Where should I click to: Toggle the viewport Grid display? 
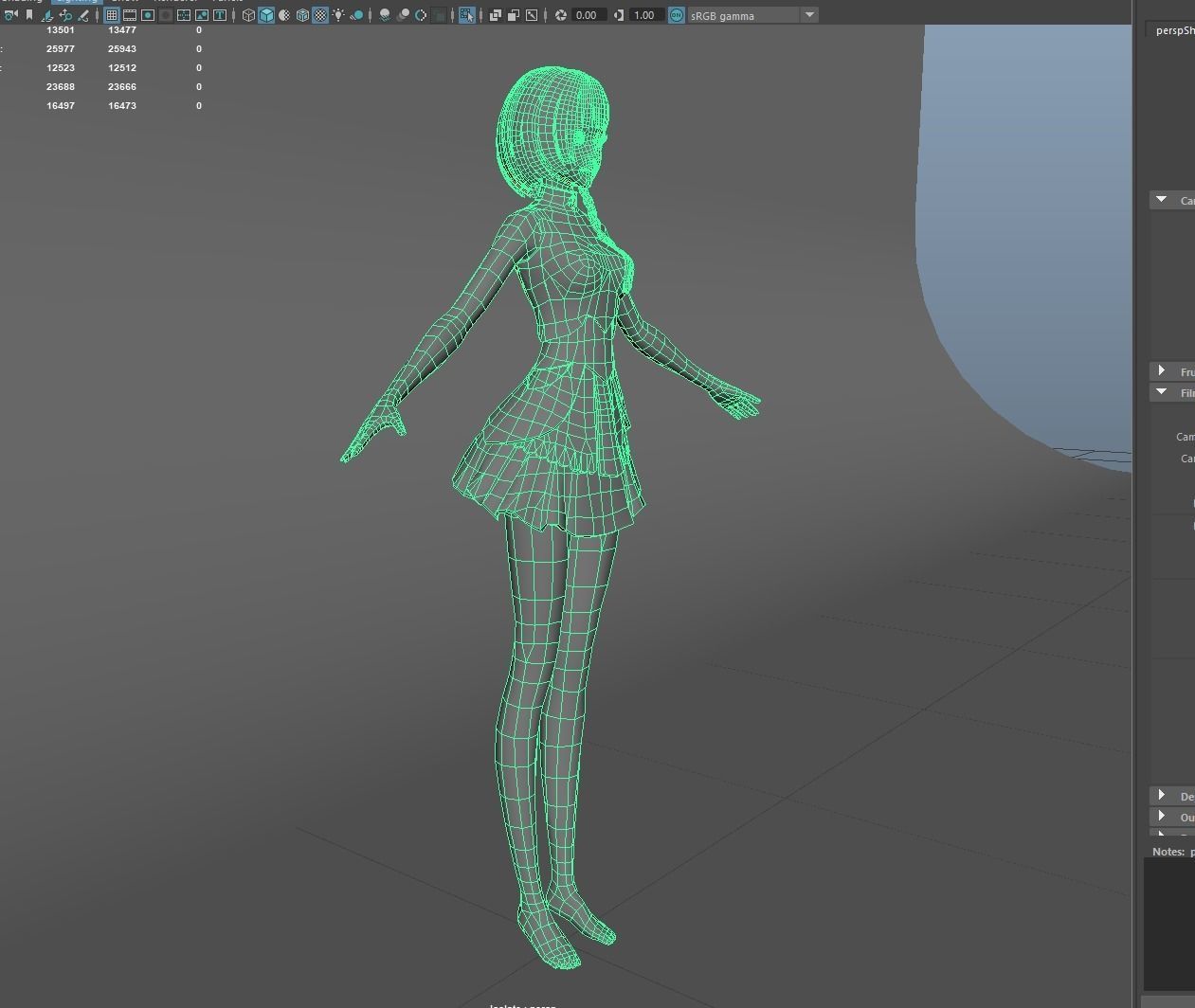point(111,15)
